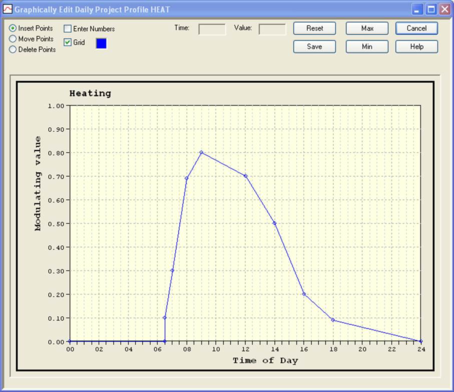Image resolution: width=454 pixels, height=392 pixels.
Task: Click the curve point at hour 12
Action: coord(246,176)
